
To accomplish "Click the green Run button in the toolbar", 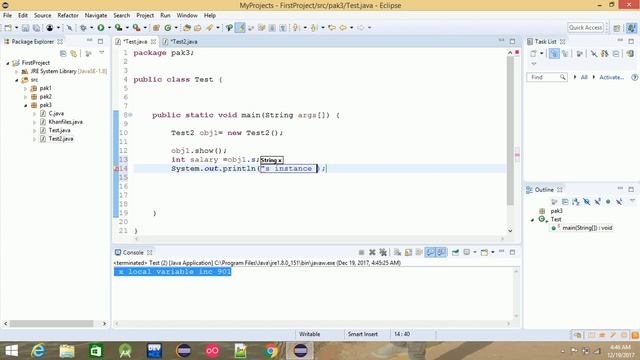I will point(100,28).
